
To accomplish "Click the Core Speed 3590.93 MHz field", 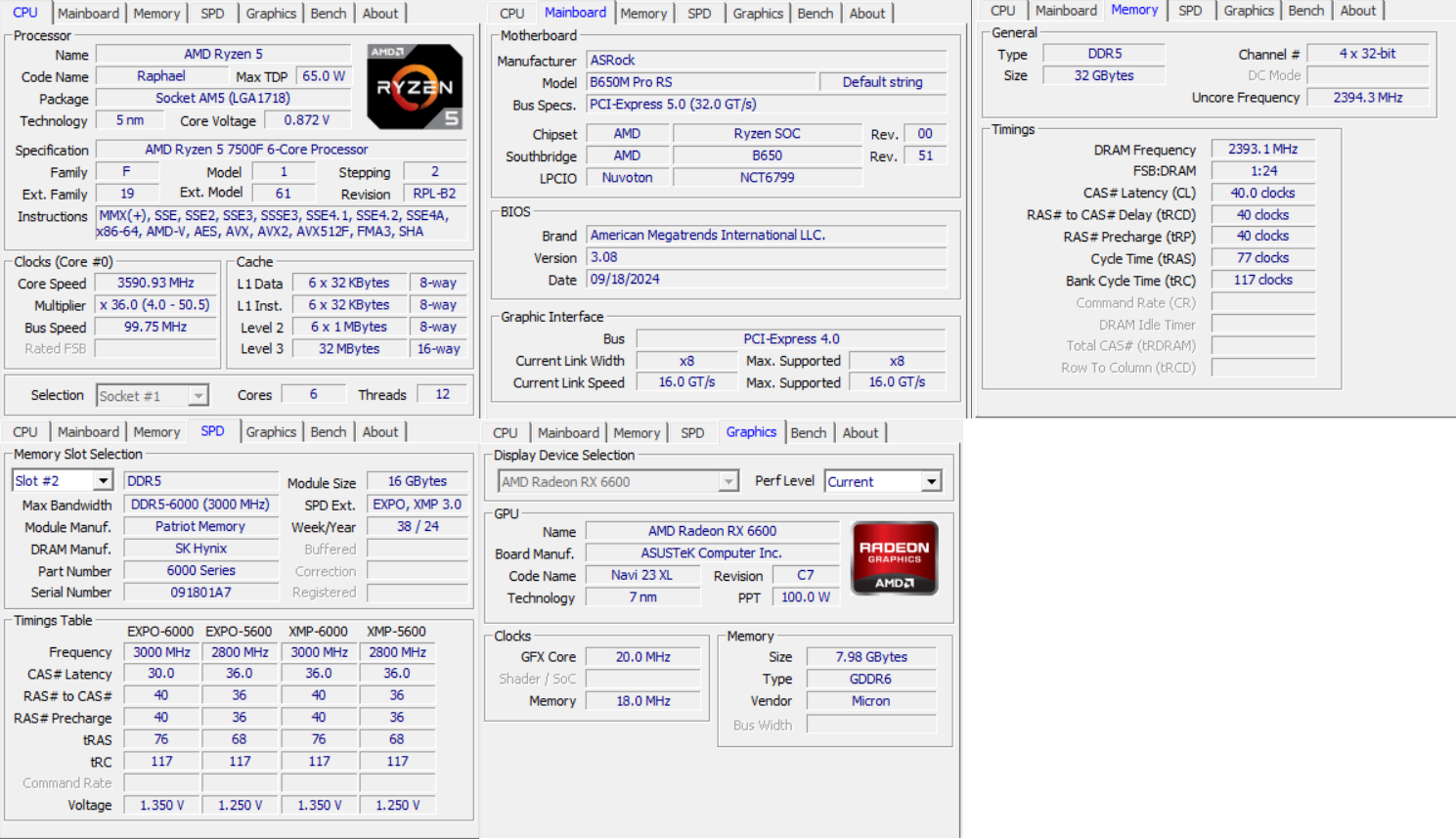I will 155,283.
